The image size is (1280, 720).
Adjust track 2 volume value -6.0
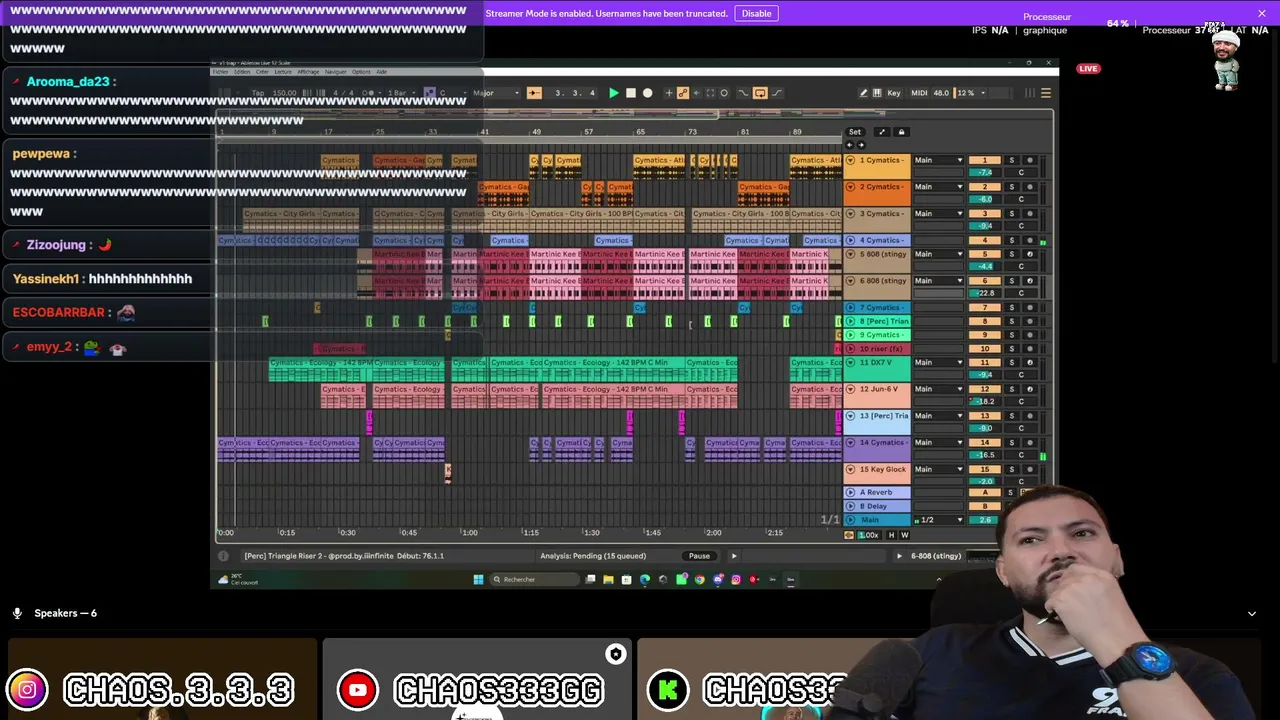(985, 199)
